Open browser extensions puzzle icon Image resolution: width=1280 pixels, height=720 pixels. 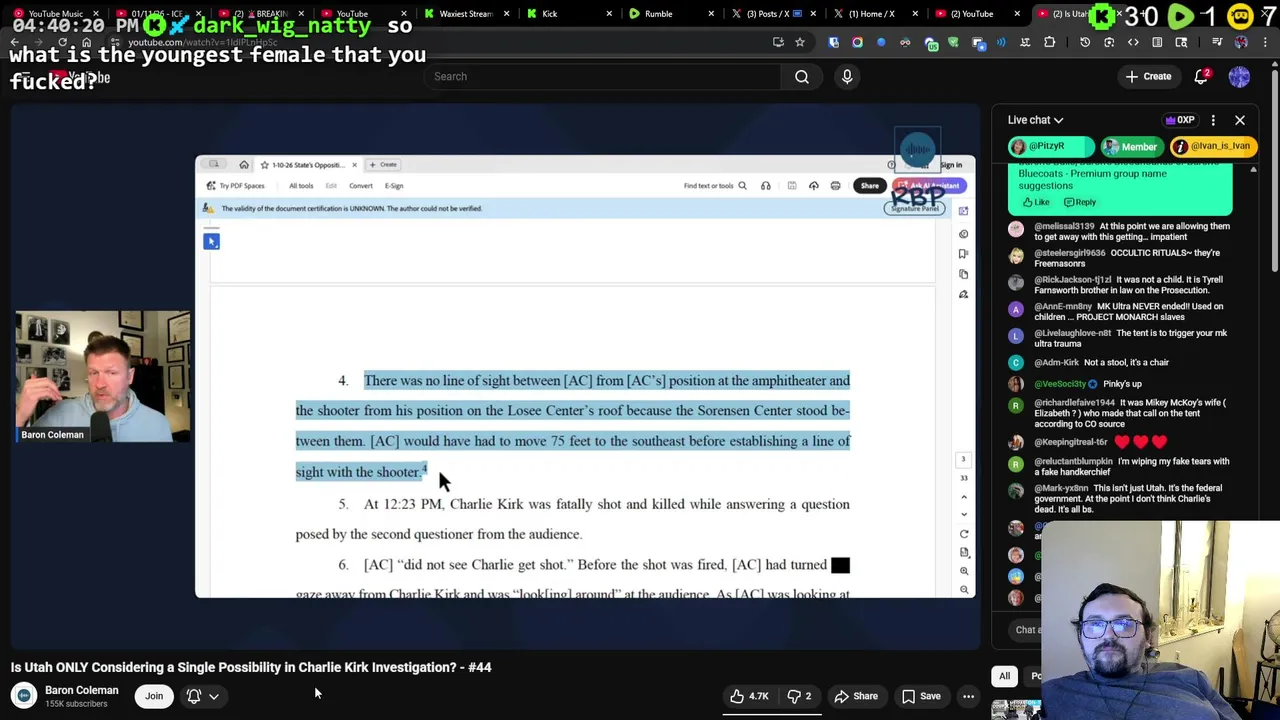click(x=1049, y=42)
